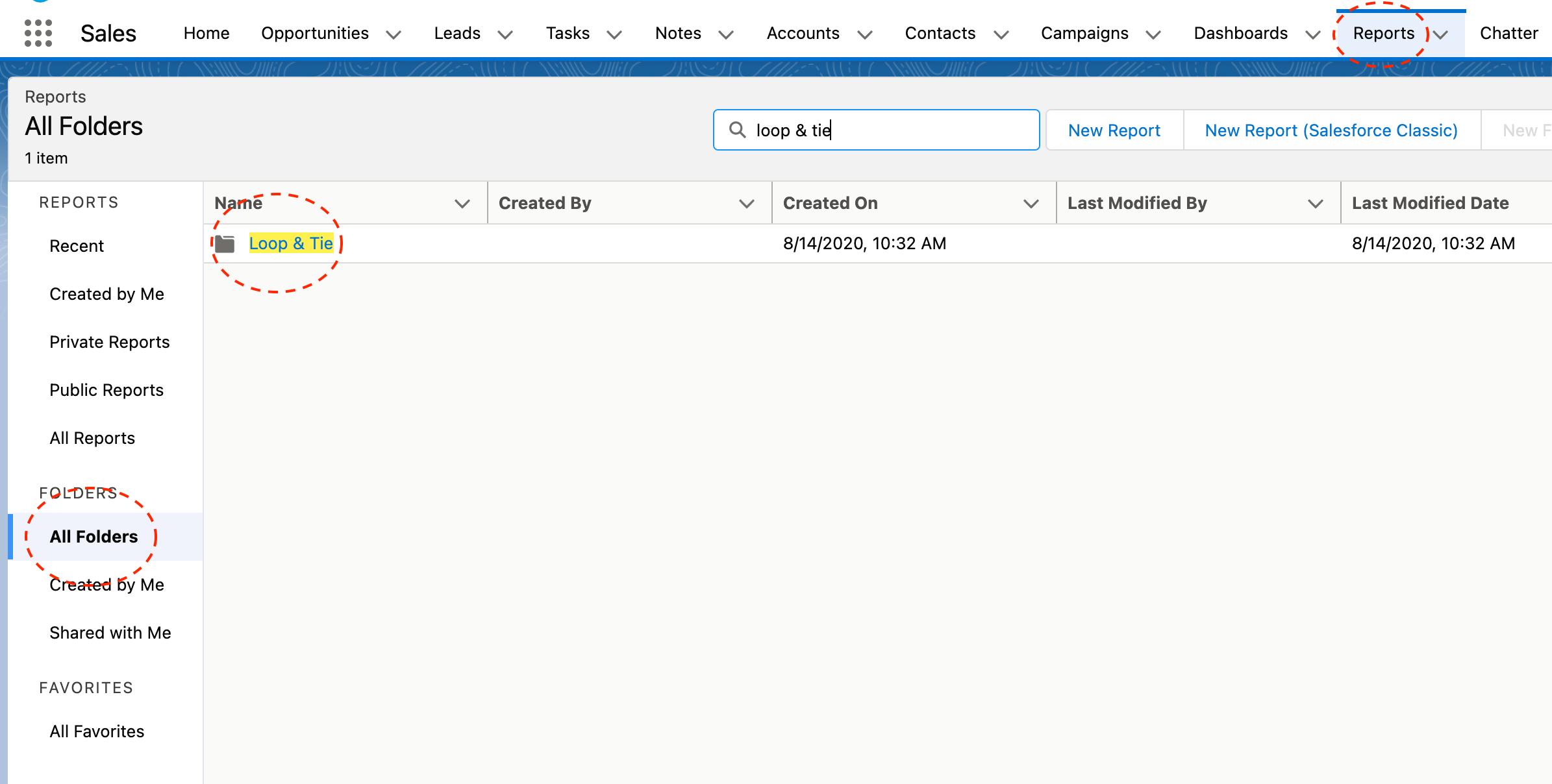
Task: Select Public Reports in sidebar
Action: [x=106, y=390]
